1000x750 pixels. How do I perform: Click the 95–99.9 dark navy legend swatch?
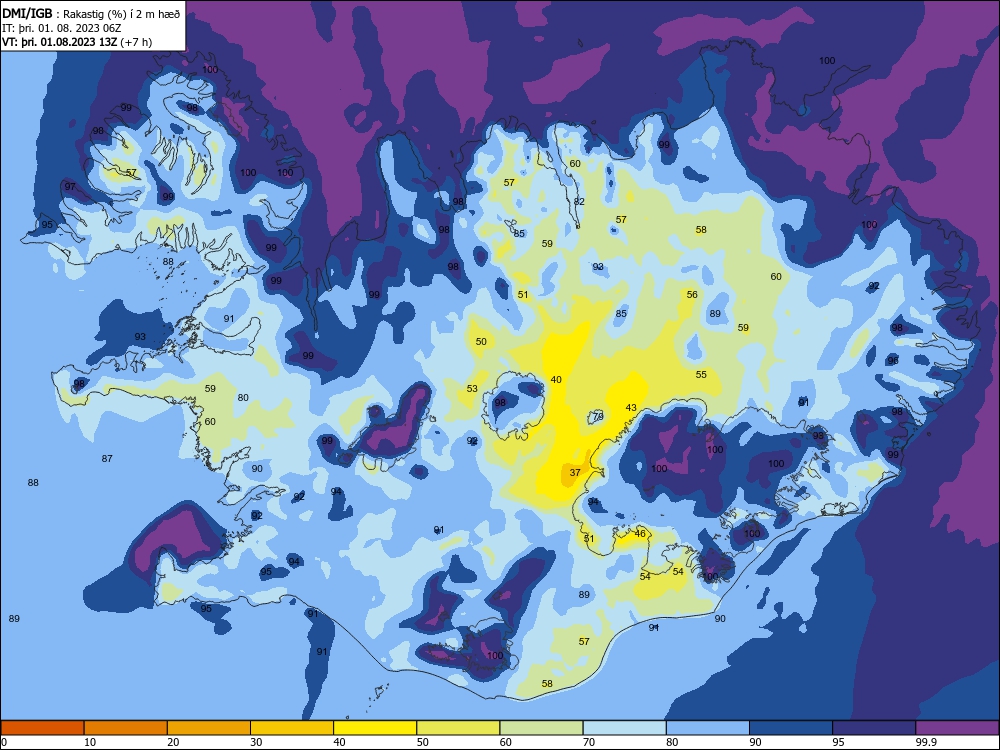874,728
